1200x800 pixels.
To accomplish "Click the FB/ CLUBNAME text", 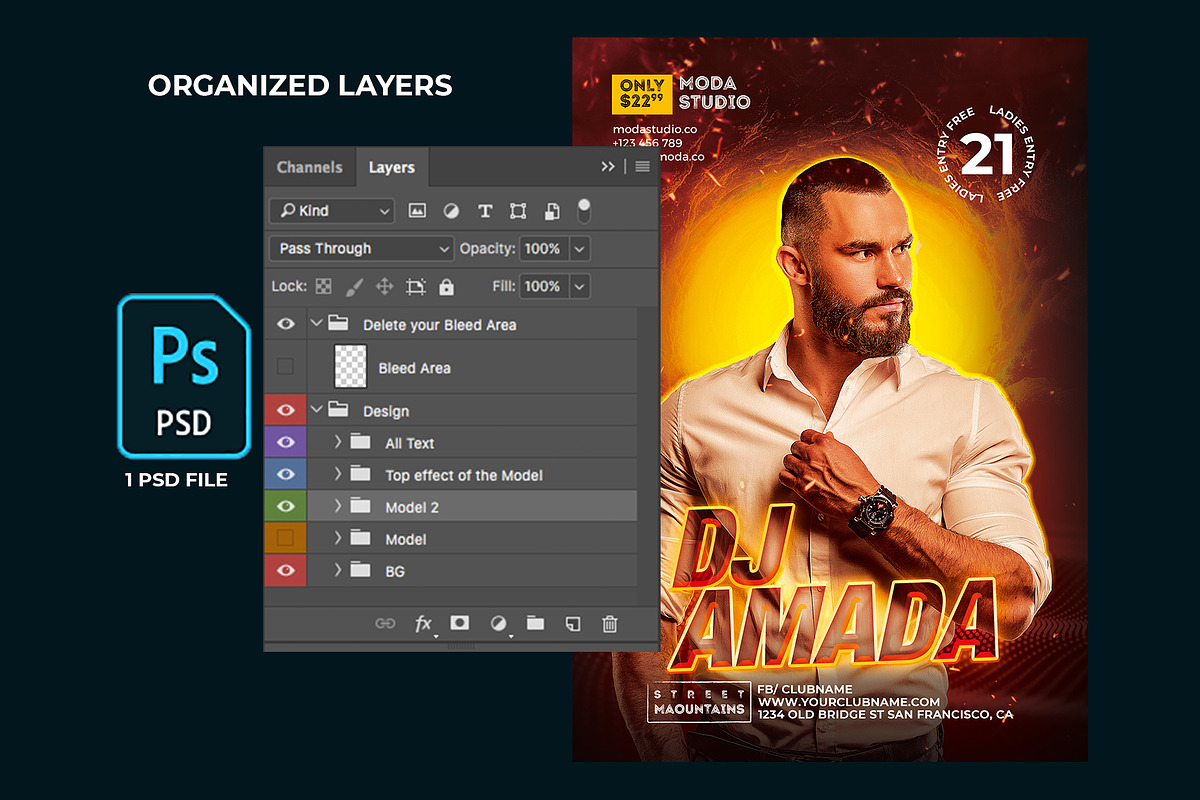I will tap(805, 688).
